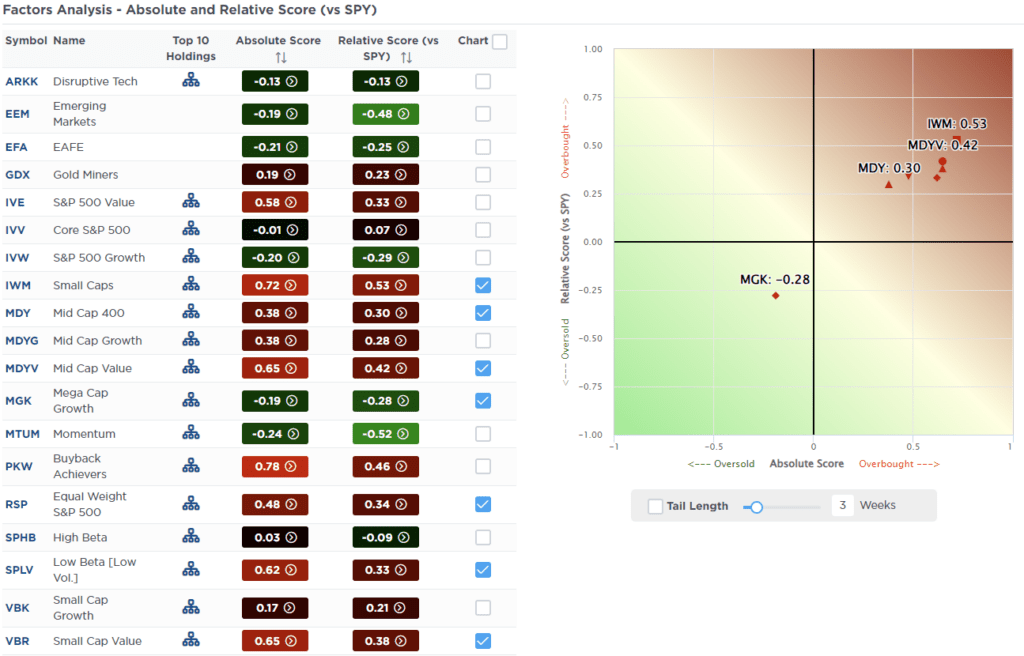Show MDY top 10 holdings icon
1024x656 pixels.
coord(191,312)
